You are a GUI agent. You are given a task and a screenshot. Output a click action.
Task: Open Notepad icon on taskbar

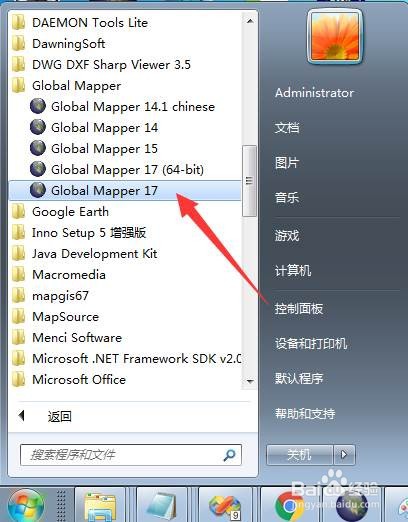(162, 505)
